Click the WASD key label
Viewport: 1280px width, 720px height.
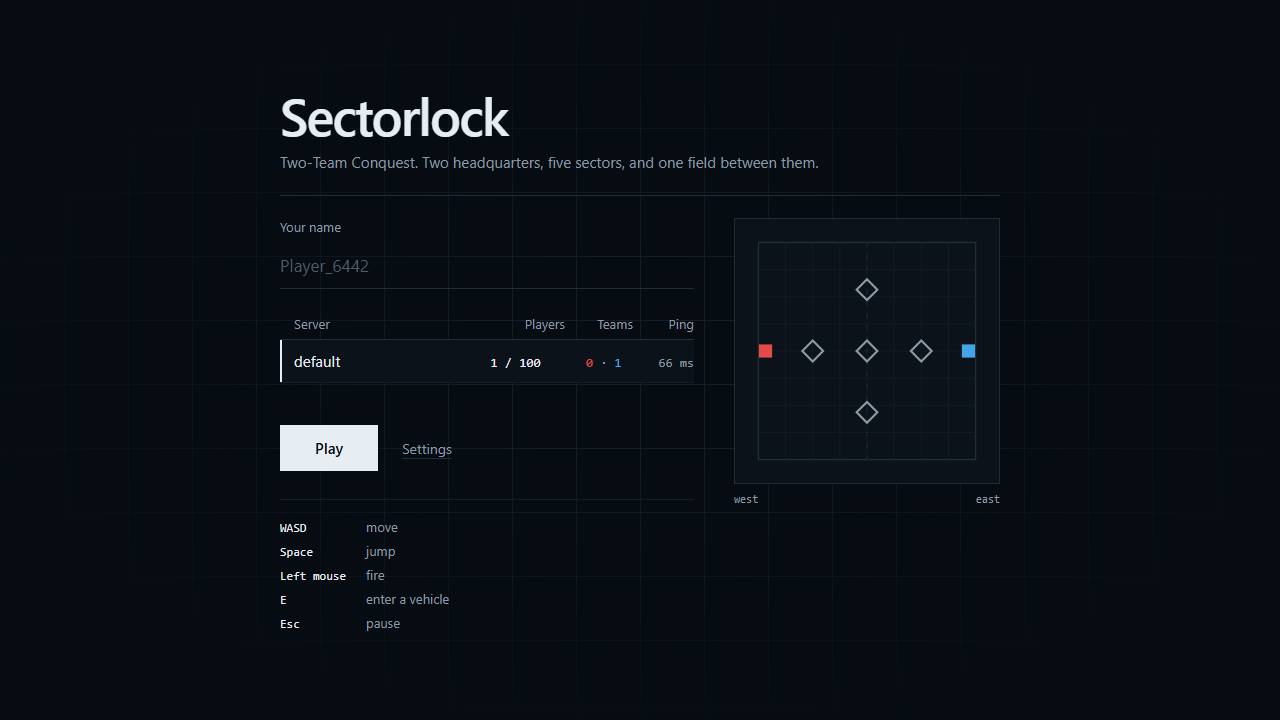(x=293, y=528)
